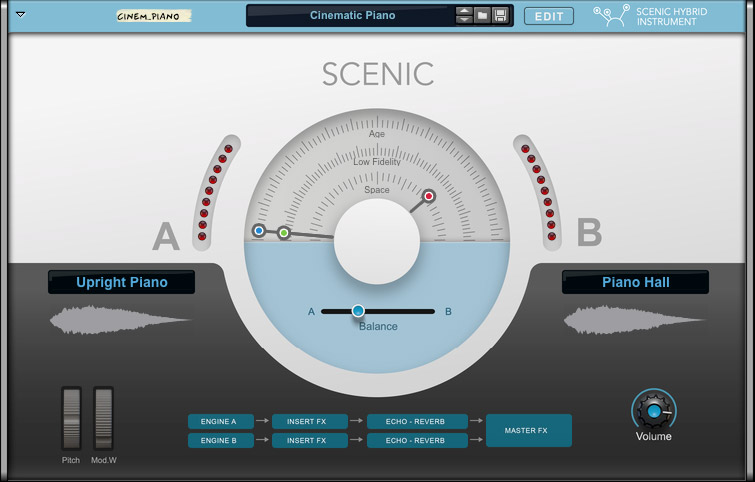Collapse the device with the fold arrow
This screenshot has height=482, width=755.
pyautogui.click(x=20, y=14)
